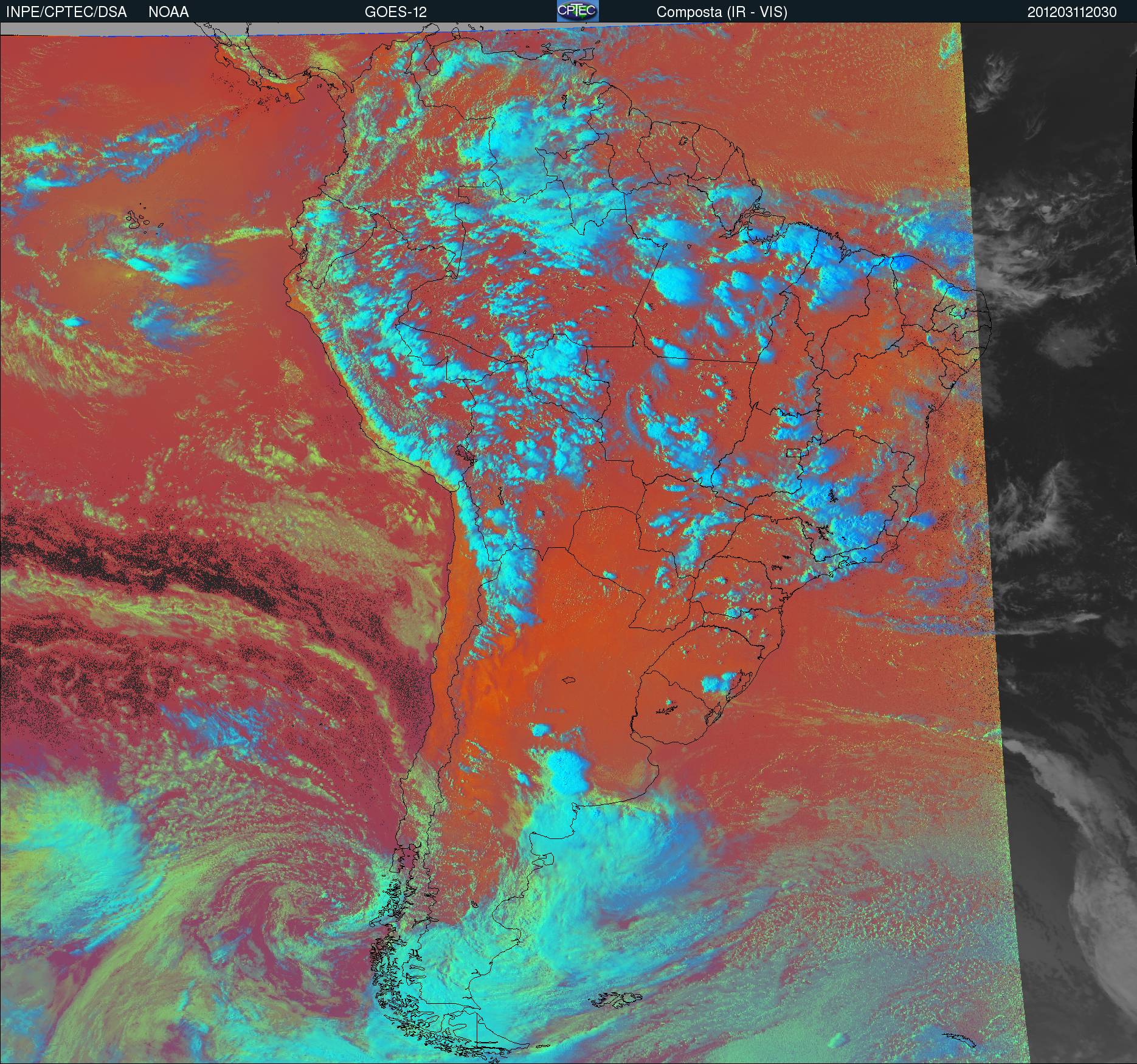
Task: Click the 201203112030 timestamp
Action: (x=1072, y=12)
